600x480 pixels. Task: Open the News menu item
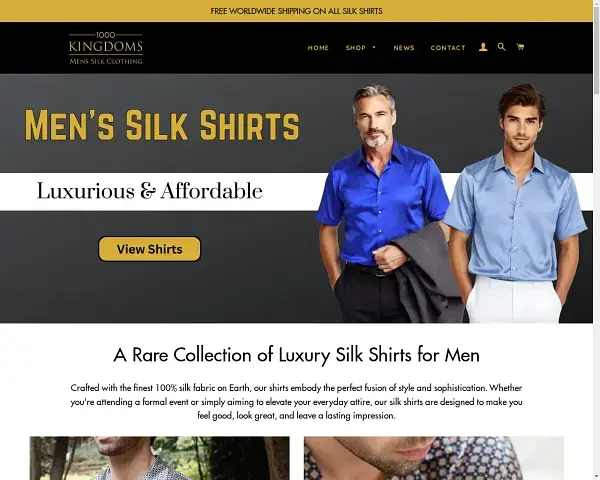pyautogui.click(x=404, y=48)
